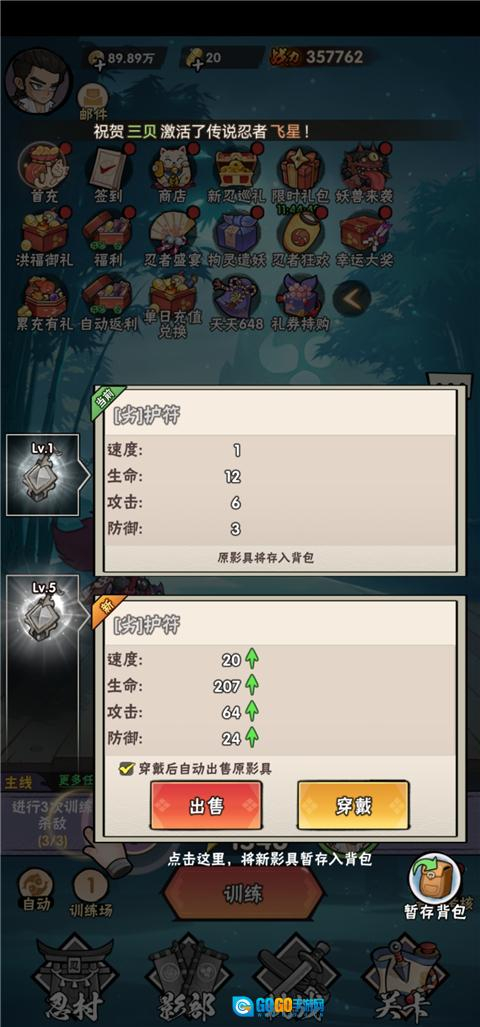Open the 邮件 mail icon
Image resolution: width=480 pixels, height=1027 pixels.
93,102
